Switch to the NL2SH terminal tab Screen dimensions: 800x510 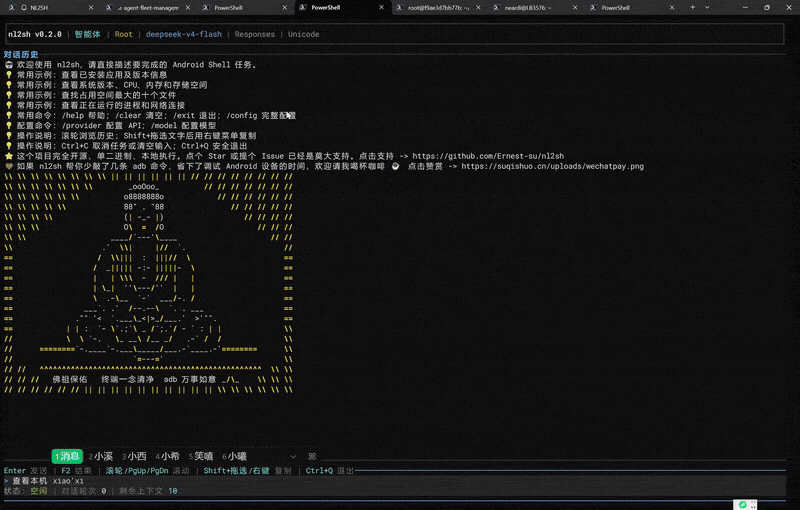click(x=39, y=8)
